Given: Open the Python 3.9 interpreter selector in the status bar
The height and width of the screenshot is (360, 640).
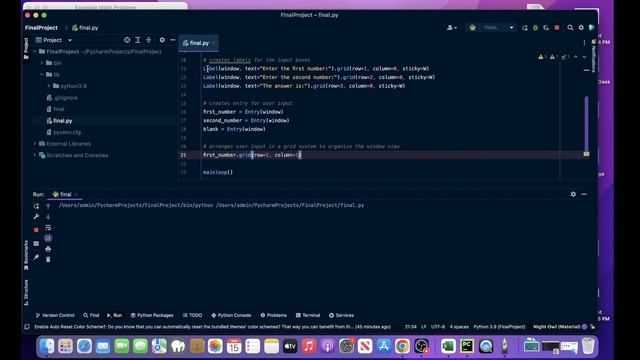Looking at the screenshot, I should [499, 327].
